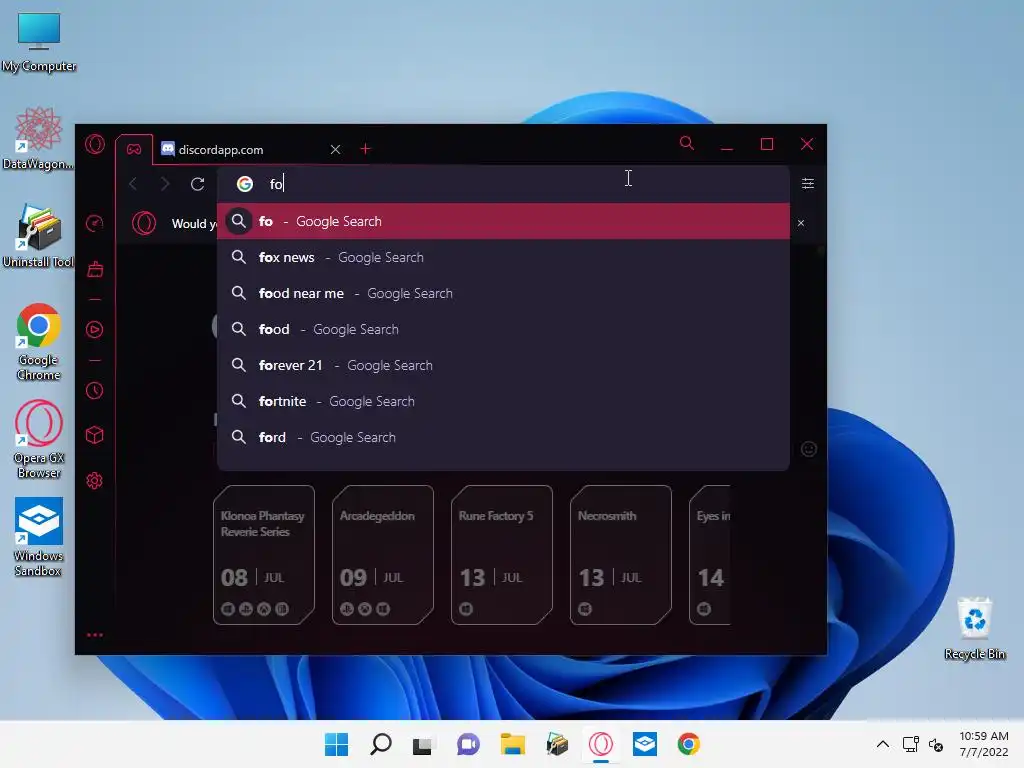The image size is (1024, 768).
Task: Open Necrosmith release card
Action: point(620,555)
